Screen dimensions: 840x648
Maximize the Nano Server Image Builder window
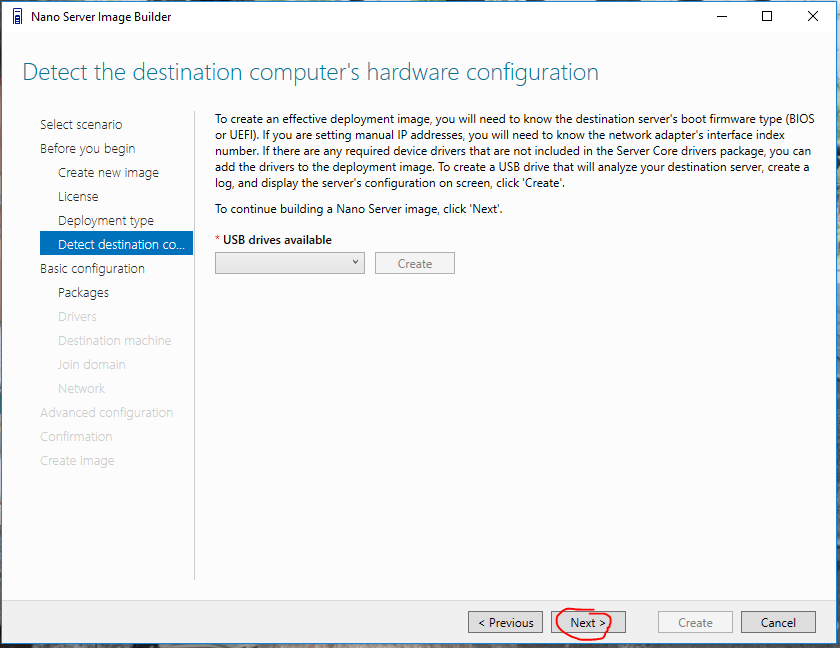767,17
